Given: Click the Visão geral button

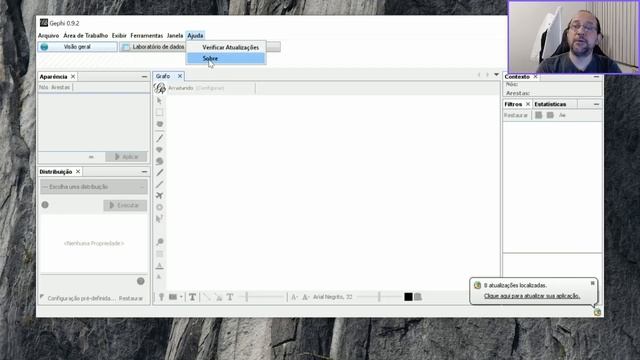Looking at the screenshot, I should (77, 47).
